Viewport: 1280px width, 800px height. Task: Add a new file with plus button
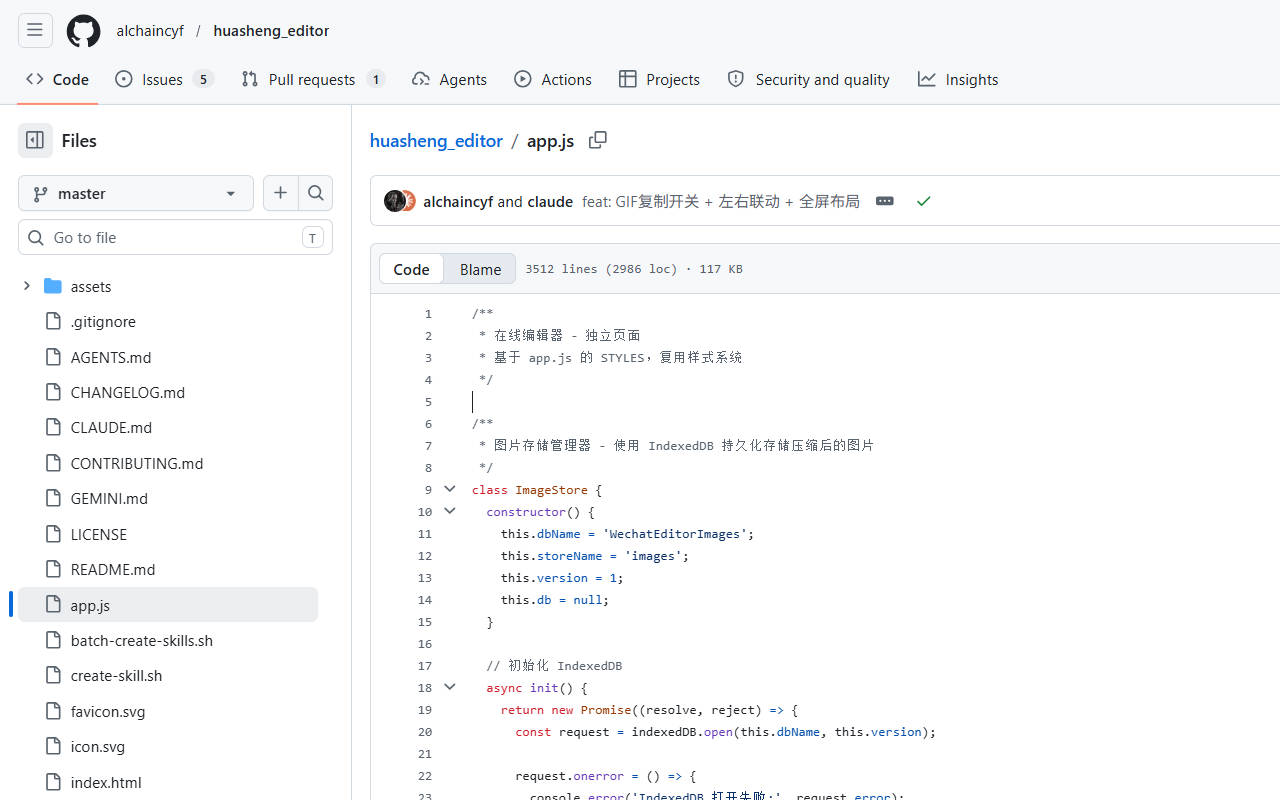click(x=280, y=193)
